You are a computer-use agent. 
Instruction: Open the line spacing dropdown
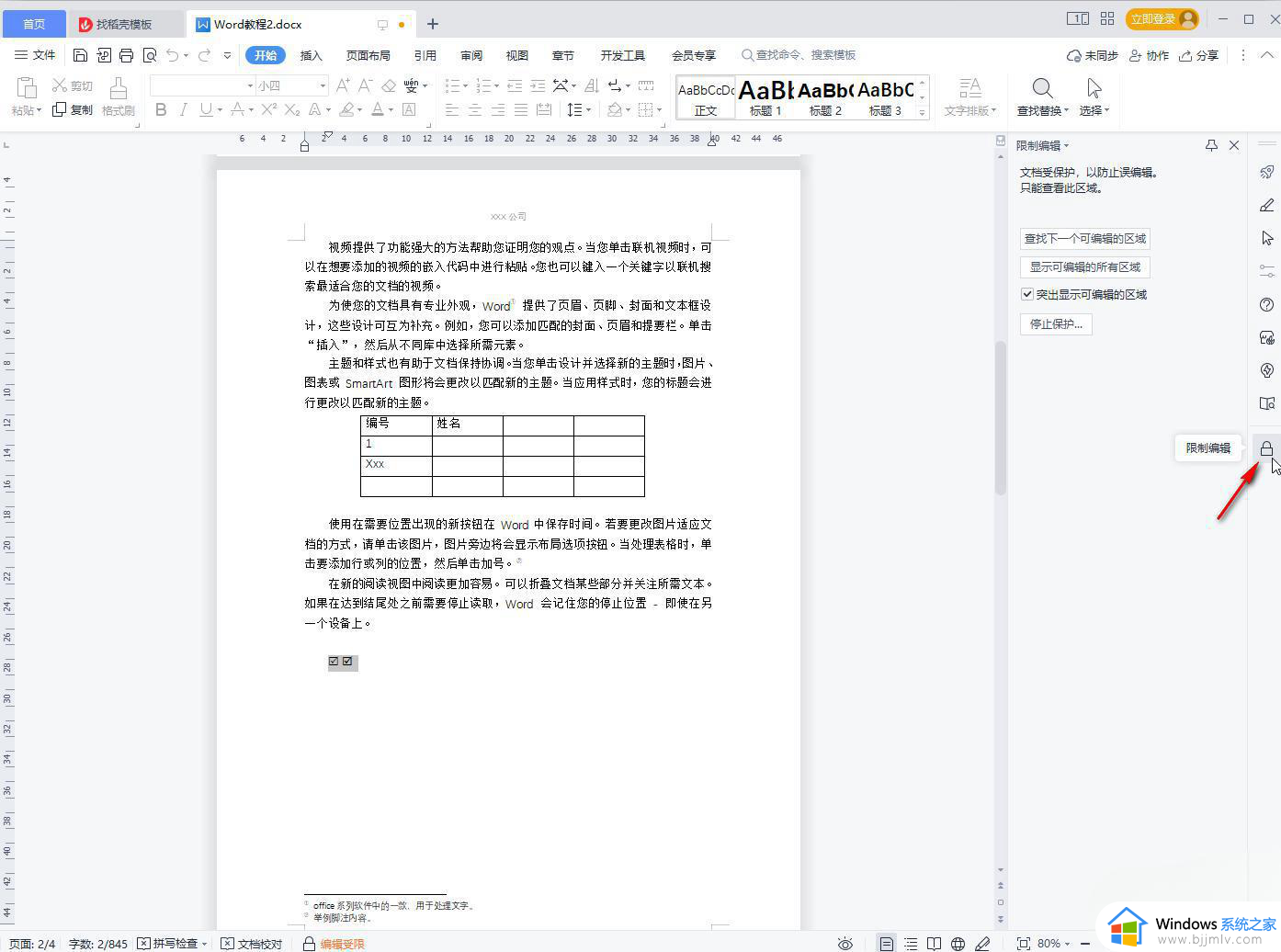[588, 109]
